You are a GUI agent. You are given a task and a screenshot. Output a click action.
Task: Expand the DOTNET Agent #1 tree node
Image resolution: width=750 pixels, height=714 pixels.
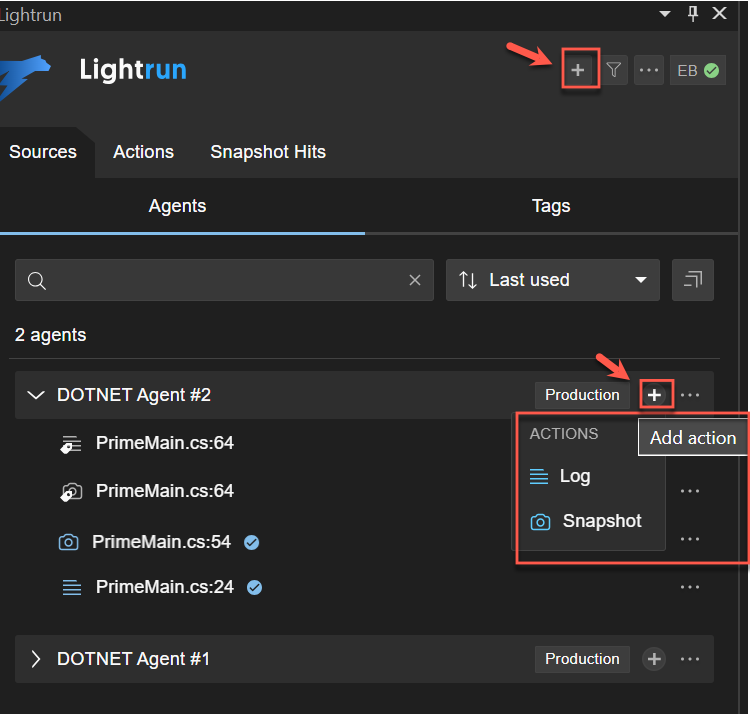pyautogui.click(x=36, y=659)
